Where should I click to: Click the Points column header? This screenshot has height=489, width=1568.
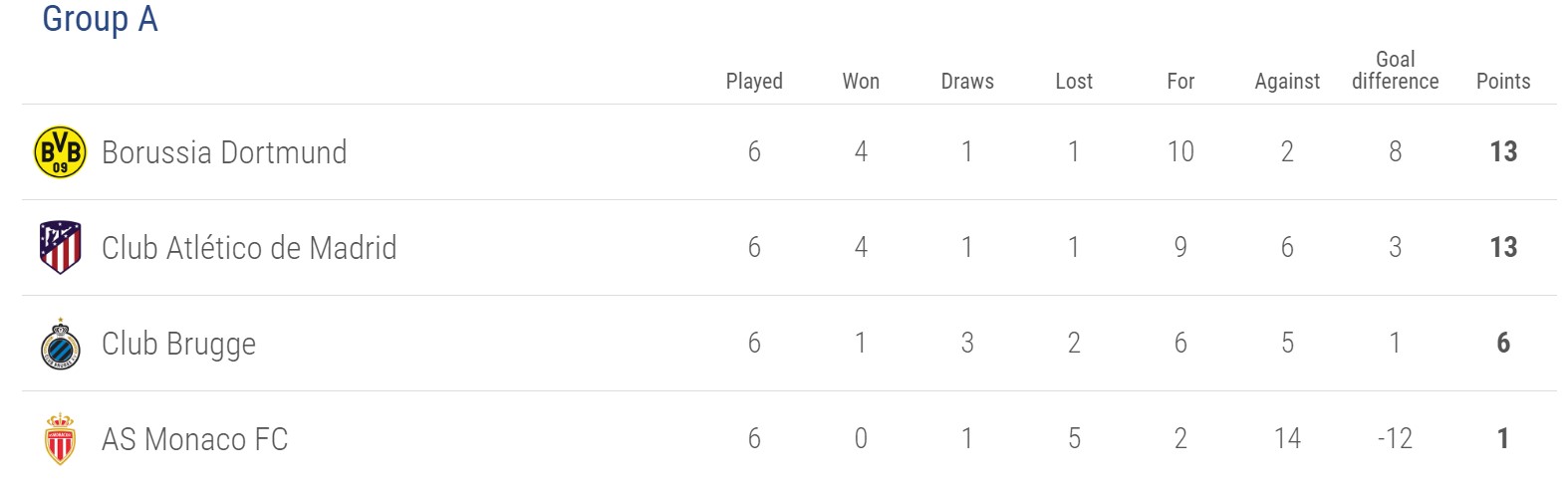click(x=1503, y=82)
